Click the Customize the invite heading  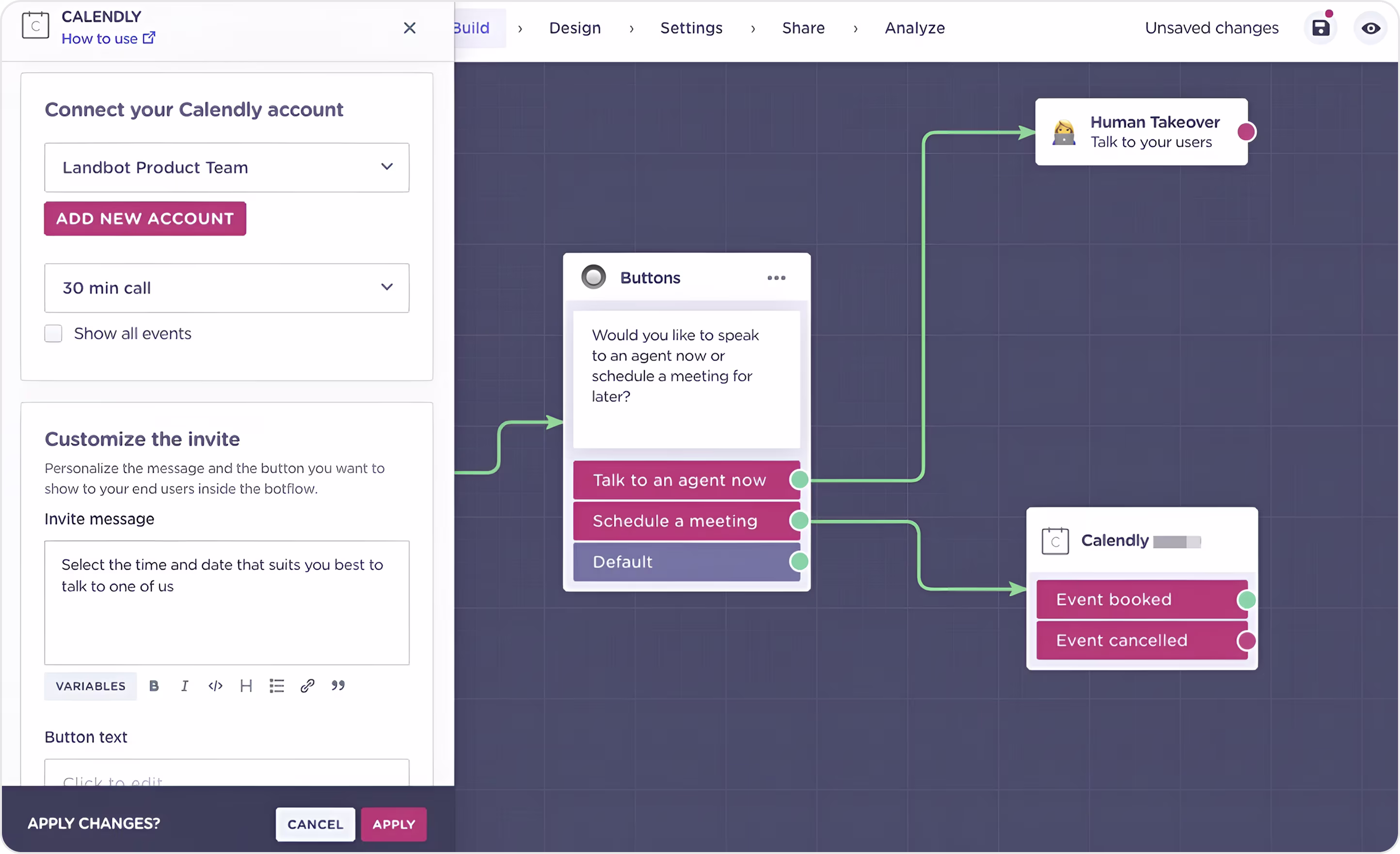coord(142,439)
